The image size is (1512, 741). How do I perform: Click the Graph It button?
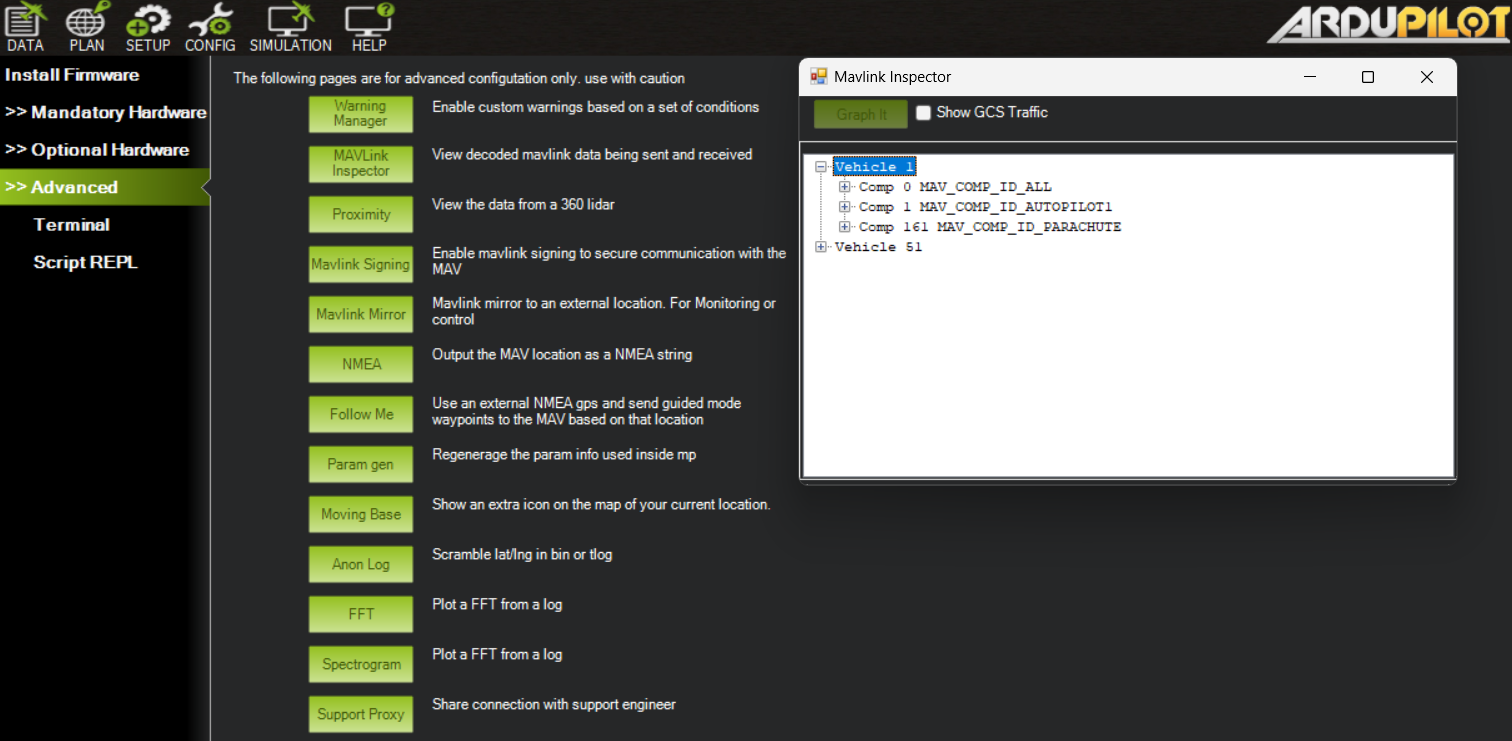click(x=861, y=114)
